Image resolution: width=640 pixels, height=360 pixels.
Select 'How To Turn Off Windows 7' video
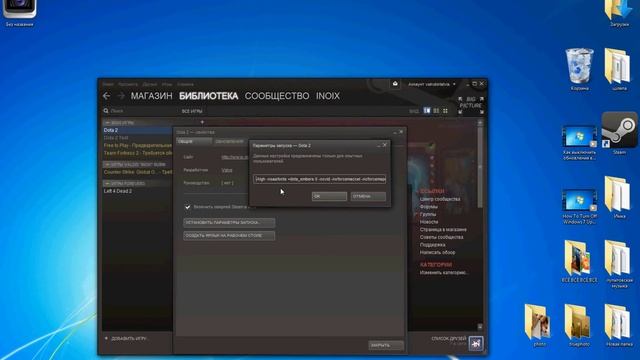pyautogui.click(x=580, y=207)
